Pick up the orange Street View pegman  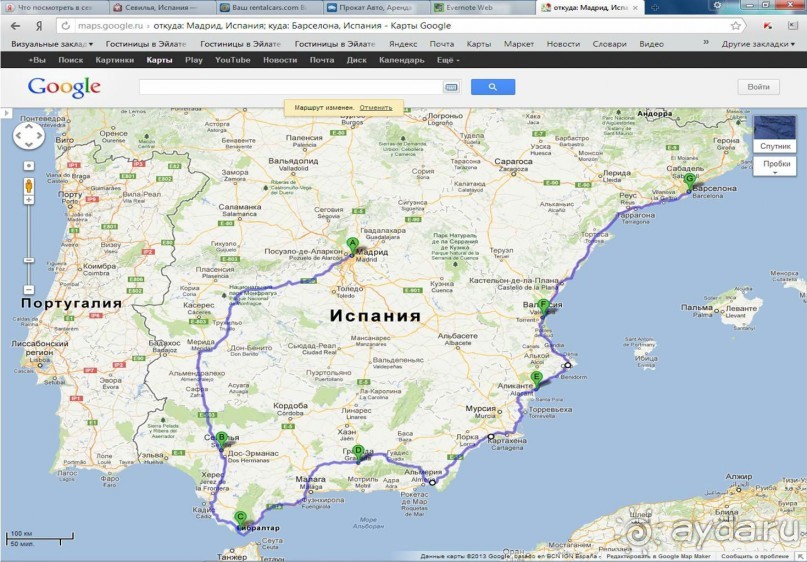28,186
